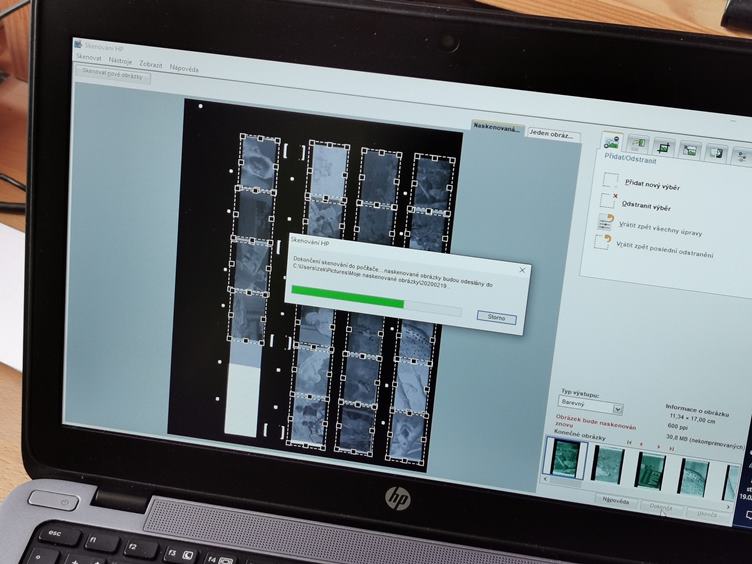Open the fifth edit tool tab icon

tap(716, 153)
